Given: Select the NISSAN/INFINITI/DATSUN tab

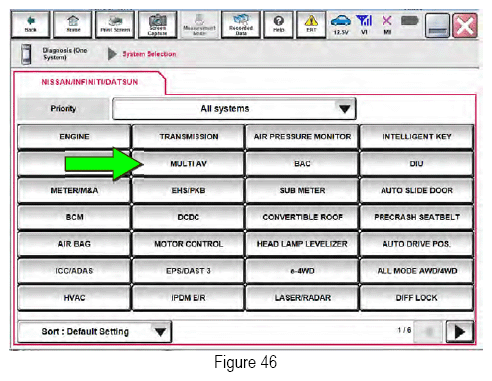Looking at the screenshot, I should pos(89,82).
